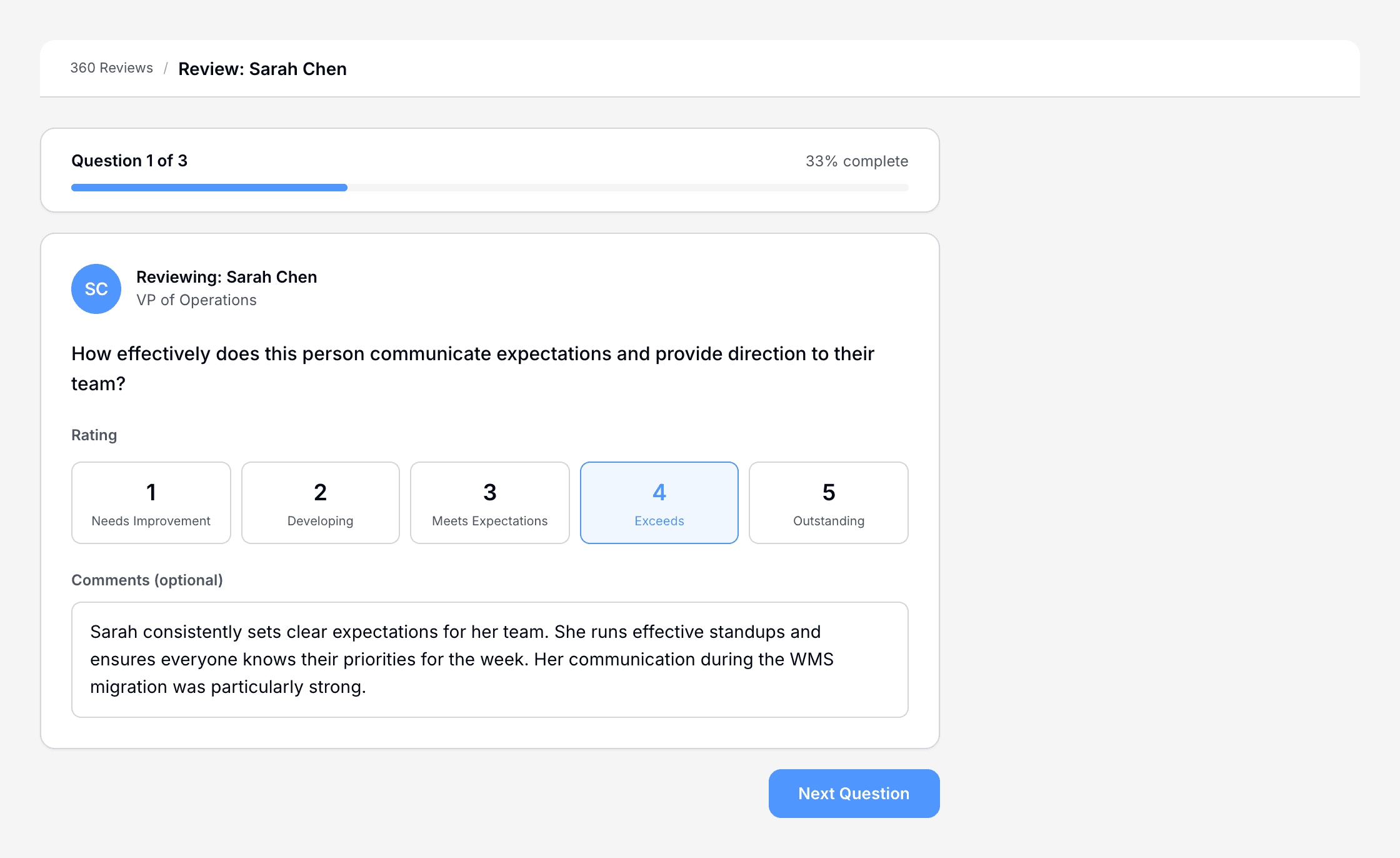Image resolution: width=1400 pixels, height=858 pixels.
Task: Click inside the comments text area
Action: pos(489,660)
